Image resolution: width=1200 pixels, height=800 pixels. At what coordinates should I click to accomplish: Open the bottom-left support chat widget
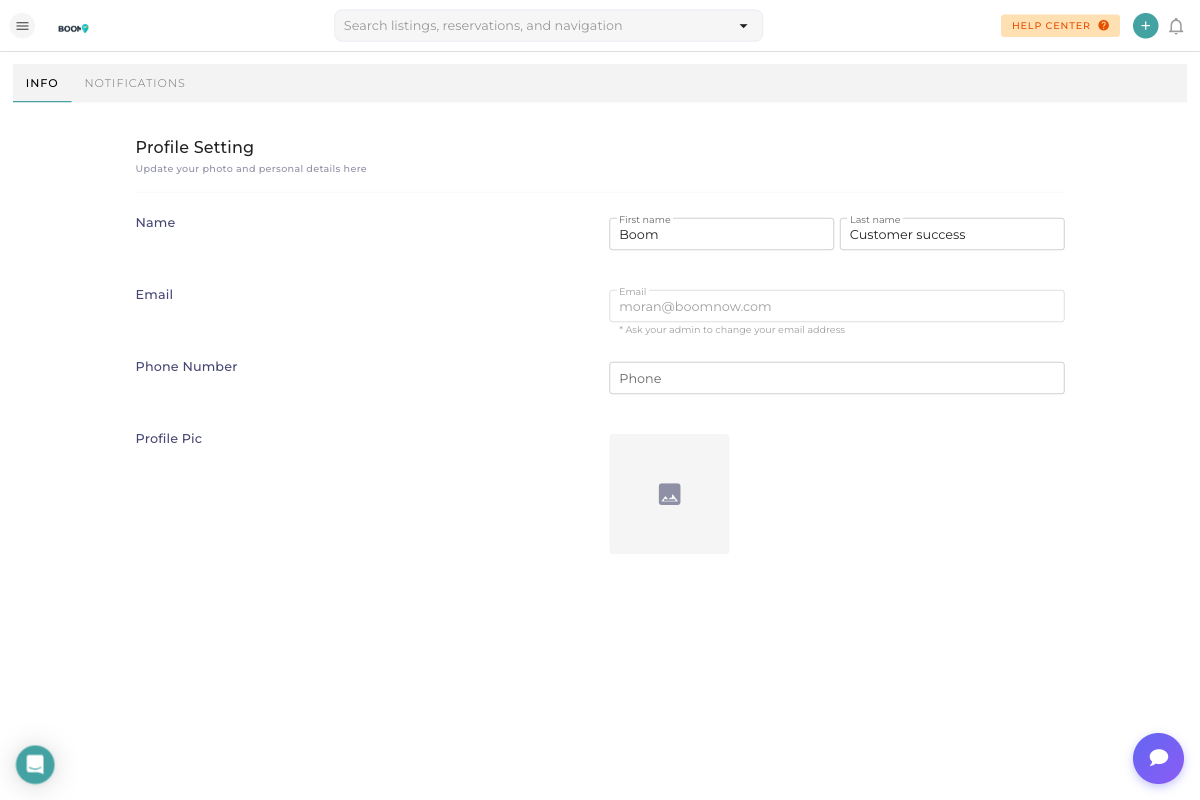(x=35, y=764)
